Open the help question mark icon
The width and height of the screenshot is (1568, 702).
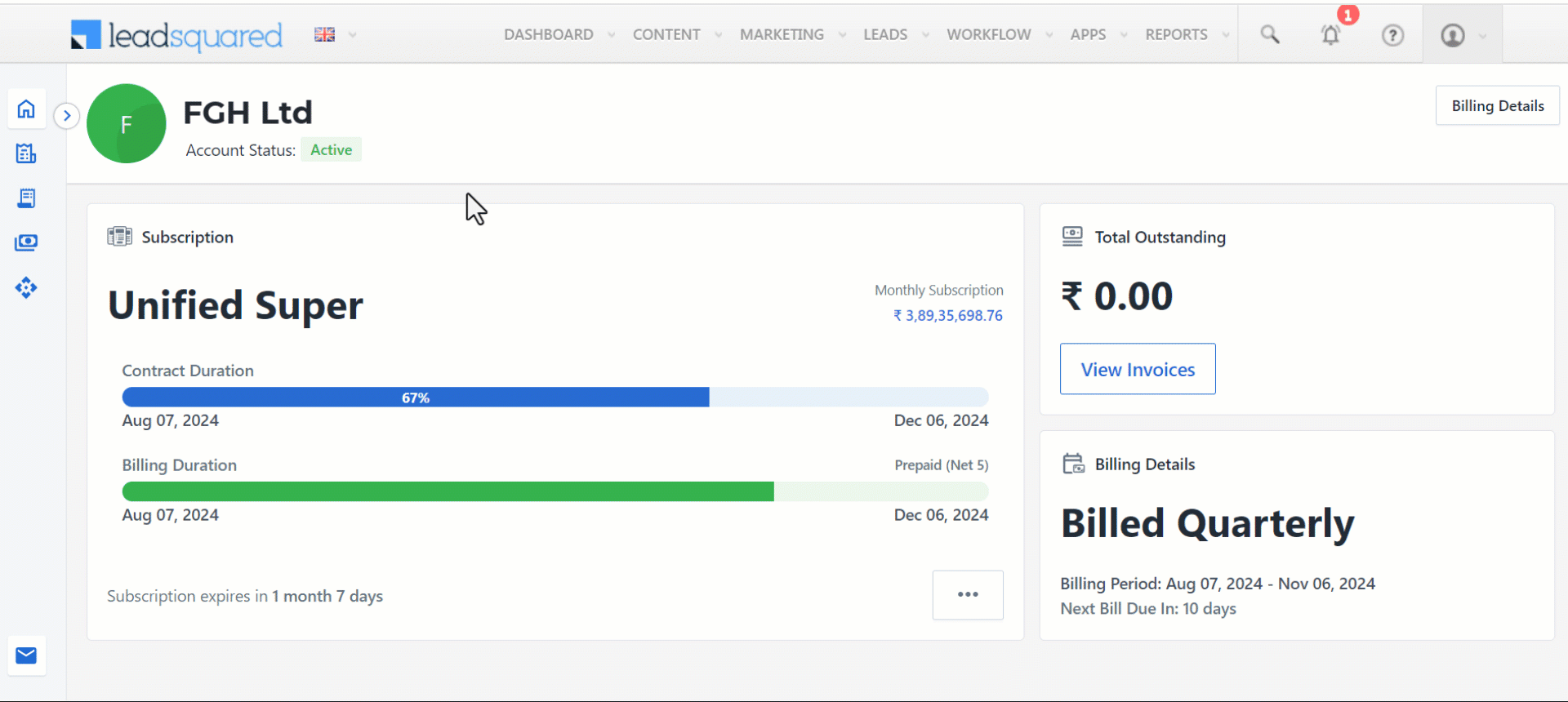pos(1393,35)
